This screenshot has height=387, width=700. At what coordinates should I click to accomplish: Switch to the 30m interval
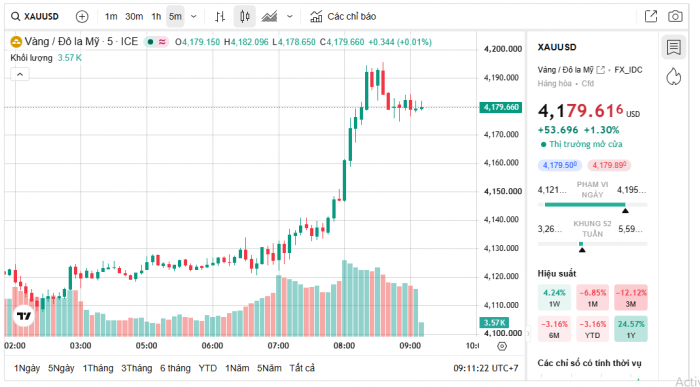click(x=134, y=17)
